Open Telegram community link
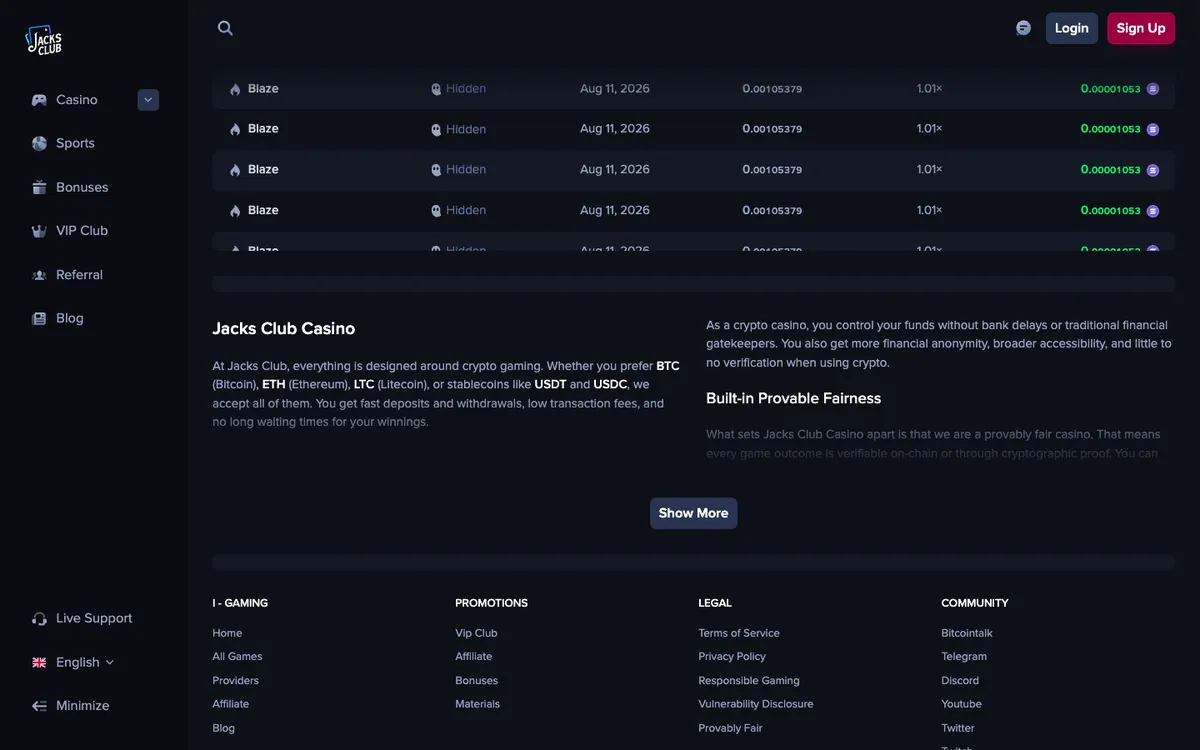 (964, 656)
